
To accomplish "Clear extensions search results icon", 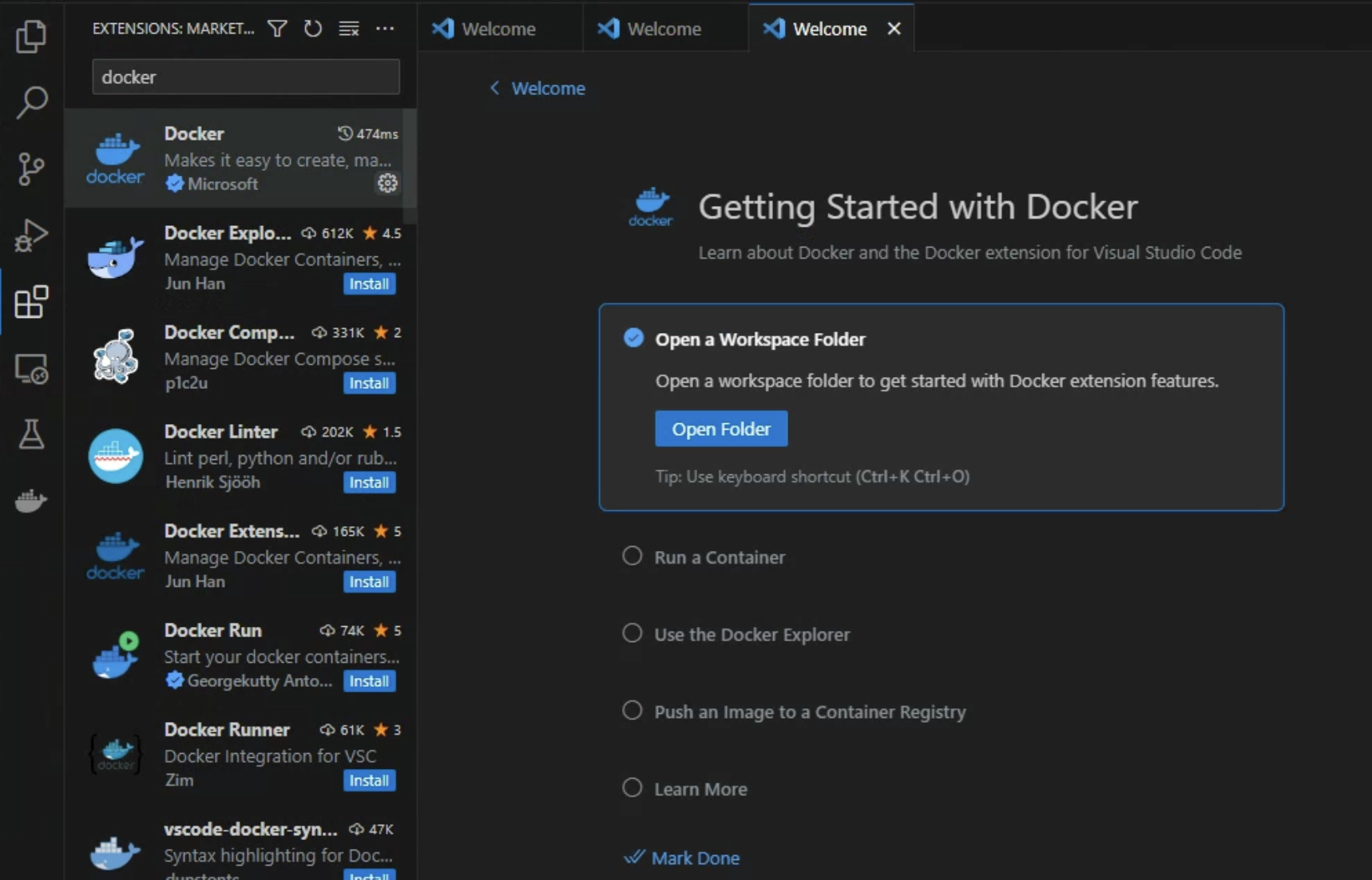I will tap(349, 29).
